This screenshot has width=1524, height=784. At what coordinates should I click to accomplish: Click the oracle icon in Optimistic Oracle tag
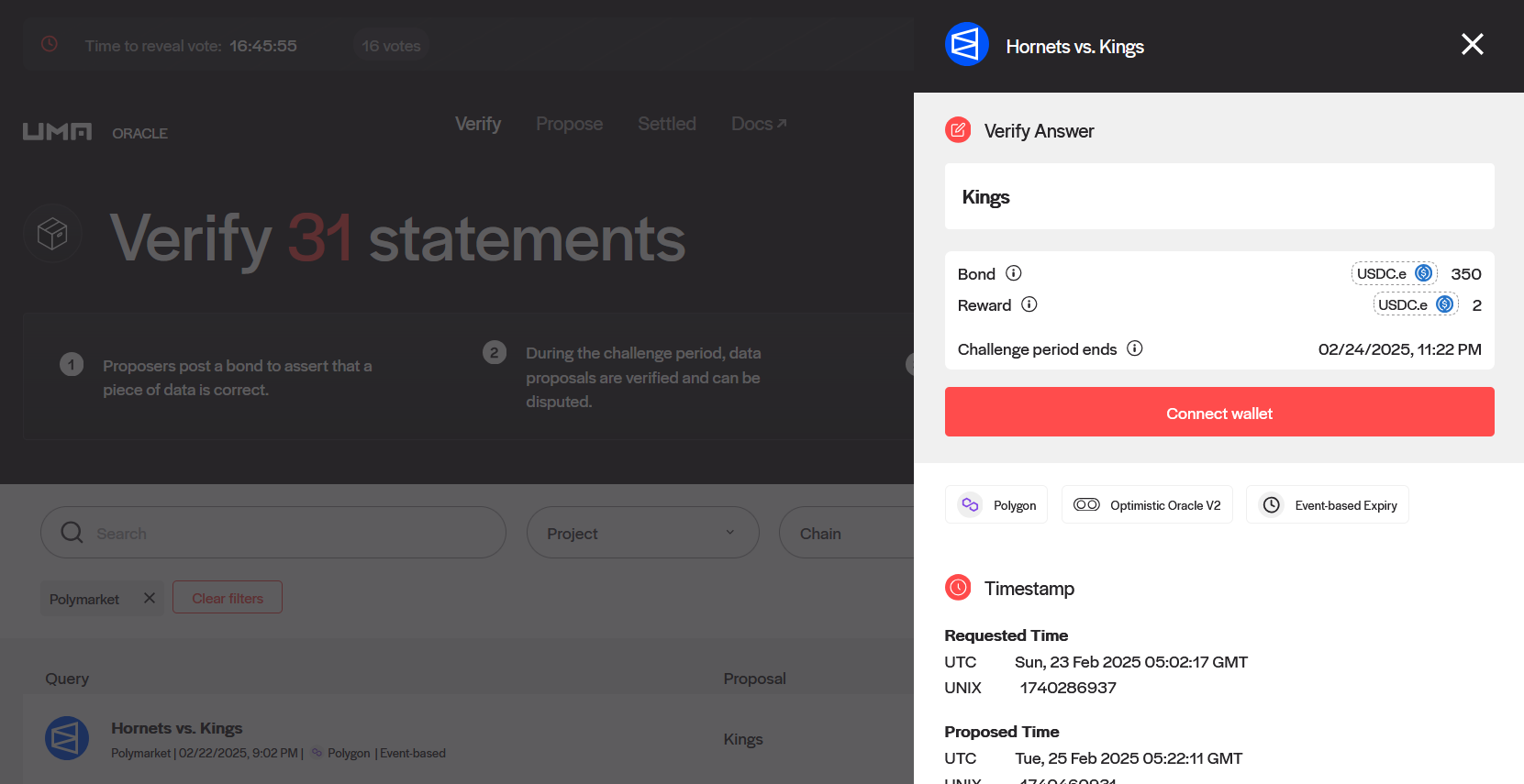tap(1086, 504)
